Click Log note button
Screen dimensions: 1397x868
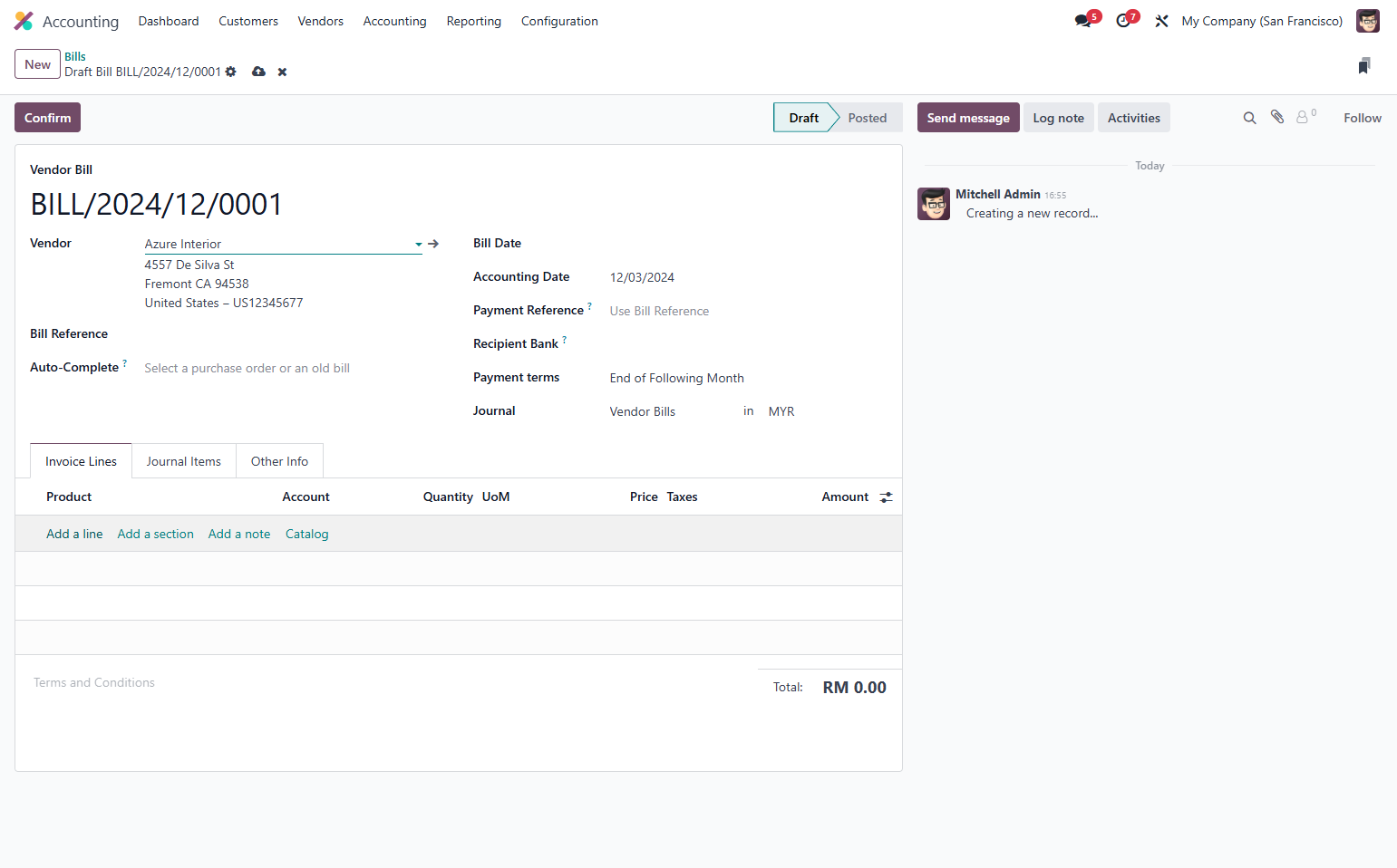[1058, 118]
